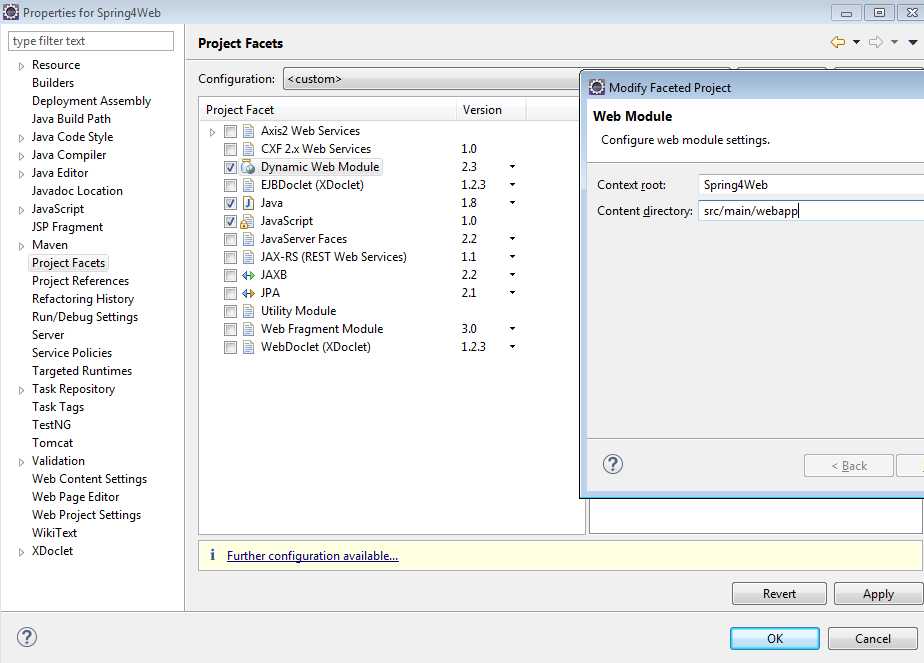The image size is (924, 663).
Task: Select Deployment Assembly in the sidebar
Action: click(x=91, y=101)
